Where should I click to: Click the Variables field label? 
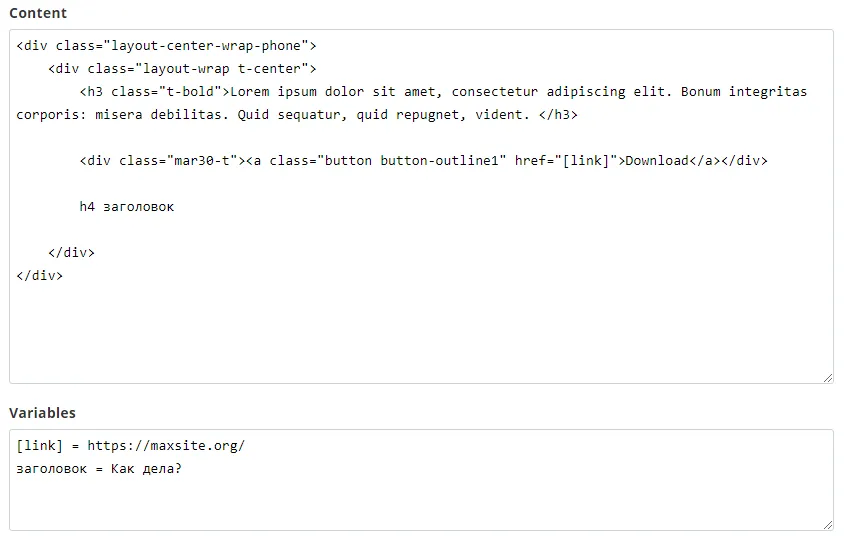coord(42,413)
